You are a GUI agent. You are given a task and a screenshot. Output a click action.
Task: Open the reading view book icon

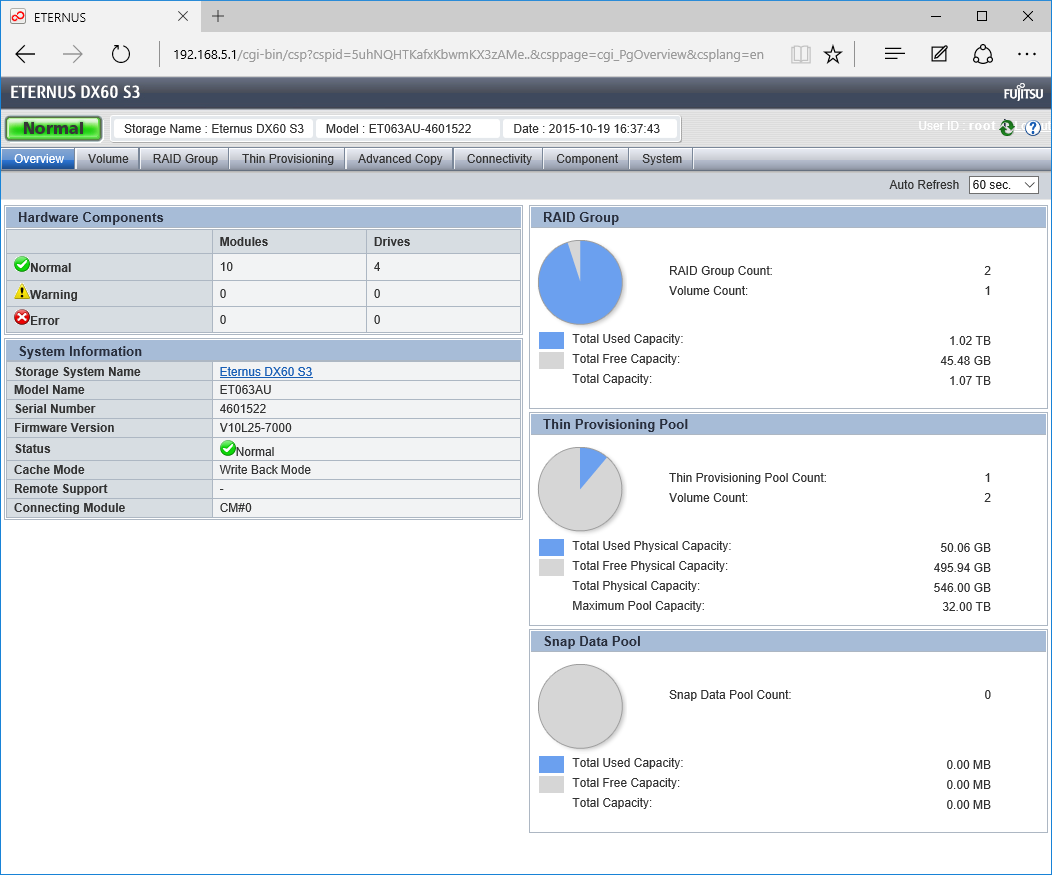point(800,54)
